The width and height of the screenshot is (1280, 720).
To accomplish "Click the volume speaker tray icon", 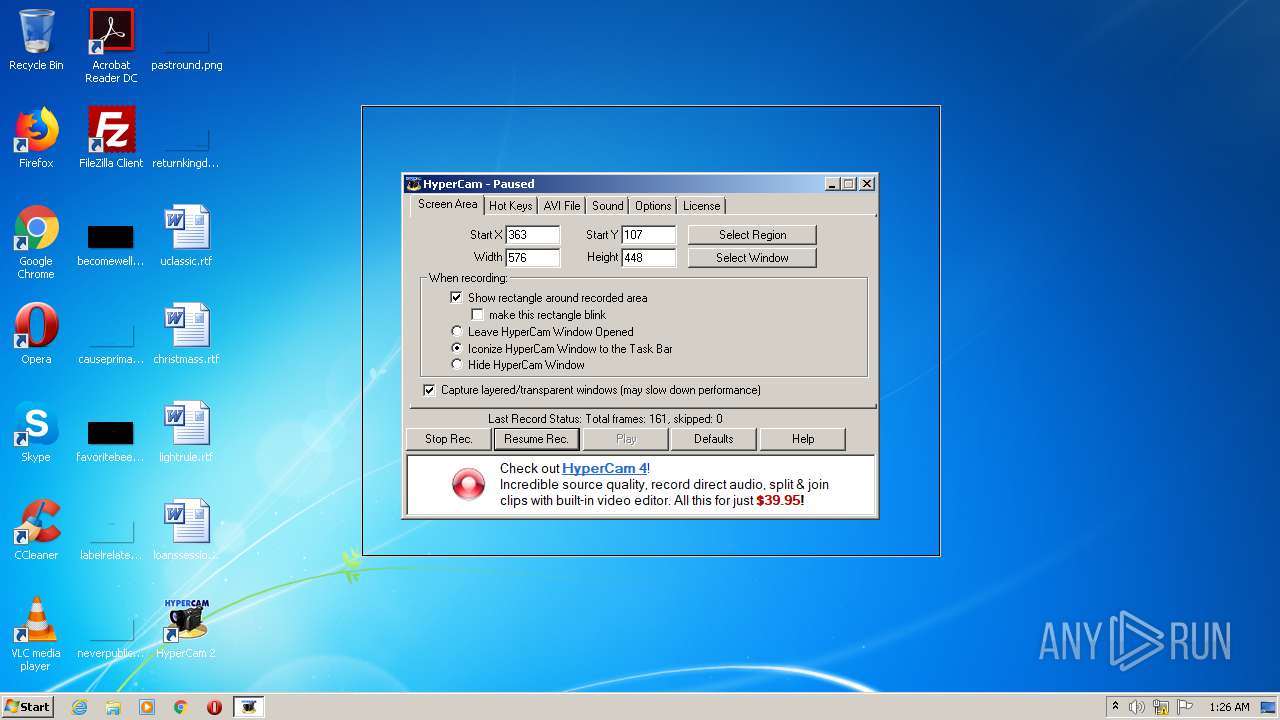I will [x=1137, y=707].
